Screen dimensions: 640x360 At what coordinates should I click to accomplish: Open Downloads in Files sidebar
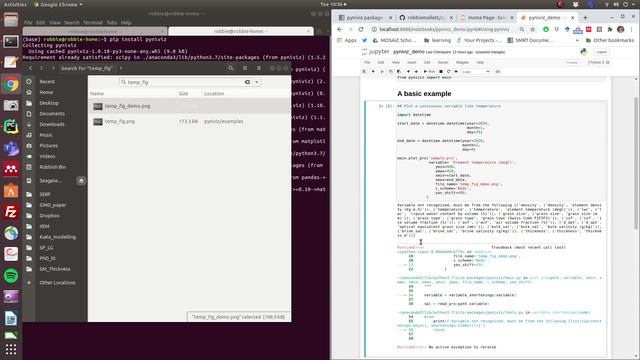(x=52, y=124)
